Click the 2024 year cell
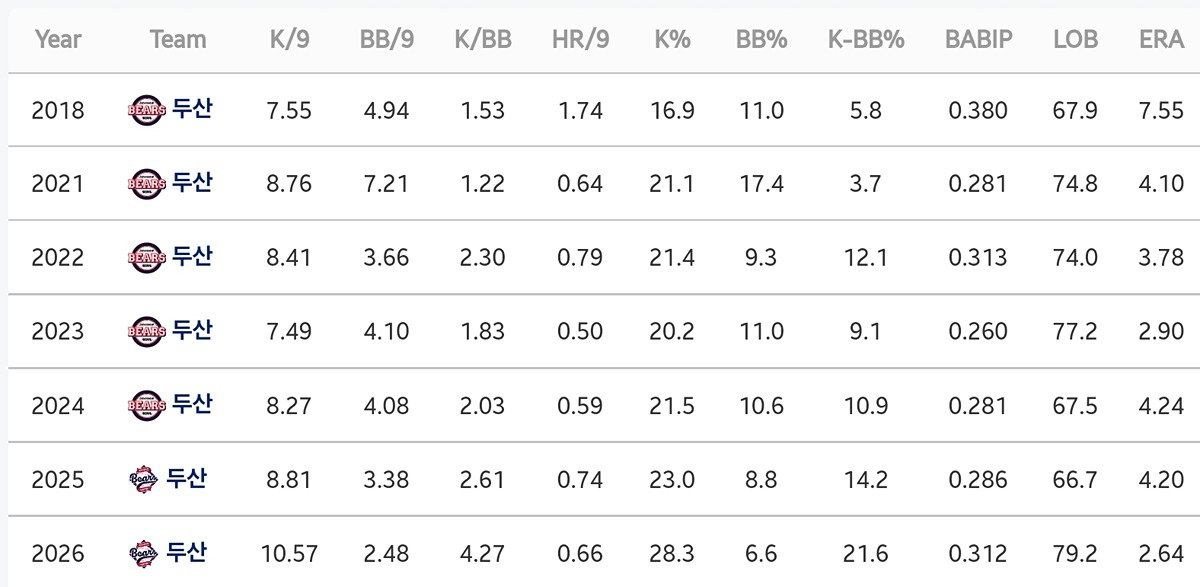 point(58,406)
